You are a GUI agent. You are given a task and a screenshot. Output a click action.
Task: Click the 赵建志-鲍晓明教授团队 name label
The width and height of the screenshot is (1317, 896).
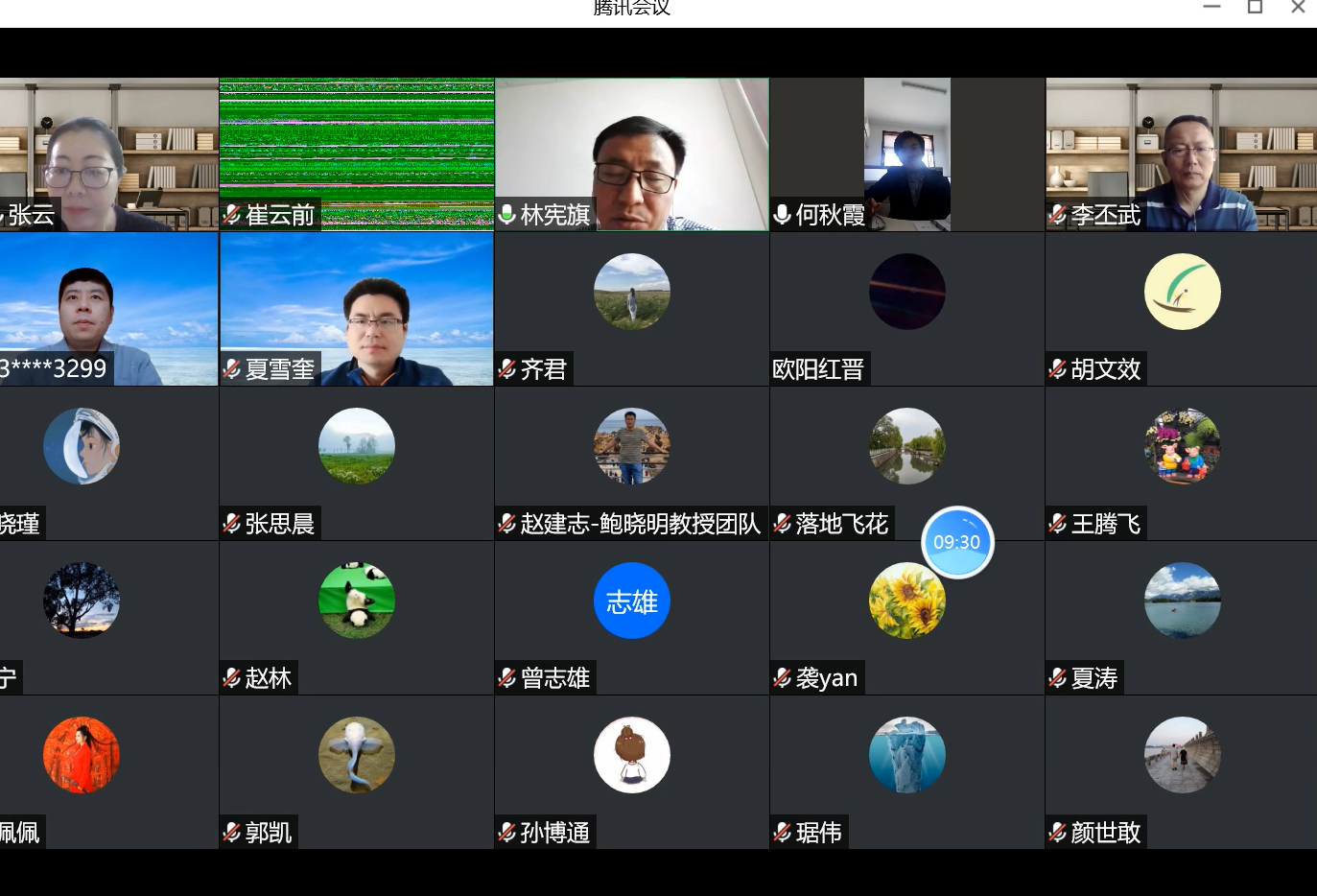coord(640,524)
